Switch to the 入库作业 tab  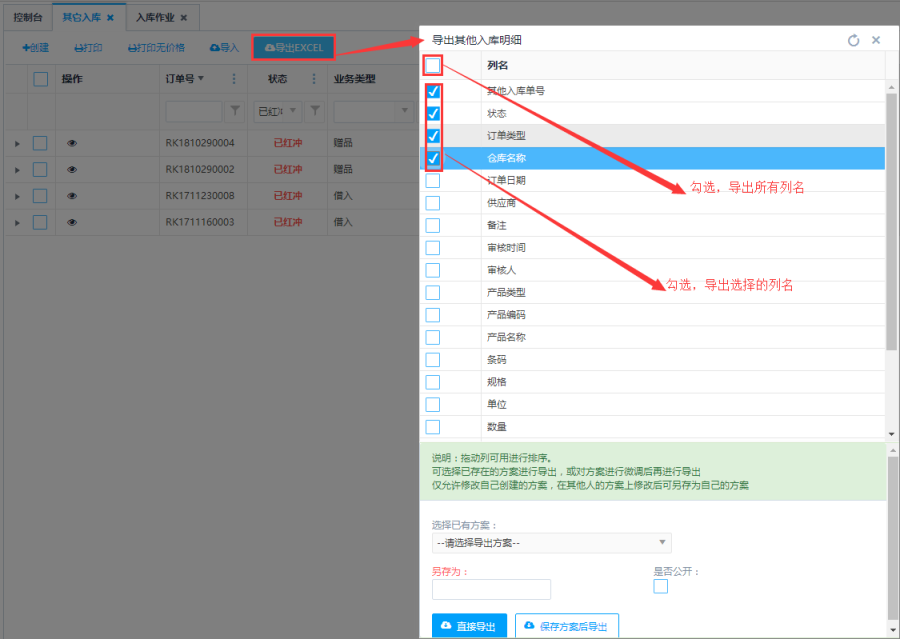(x=156, y=18)
